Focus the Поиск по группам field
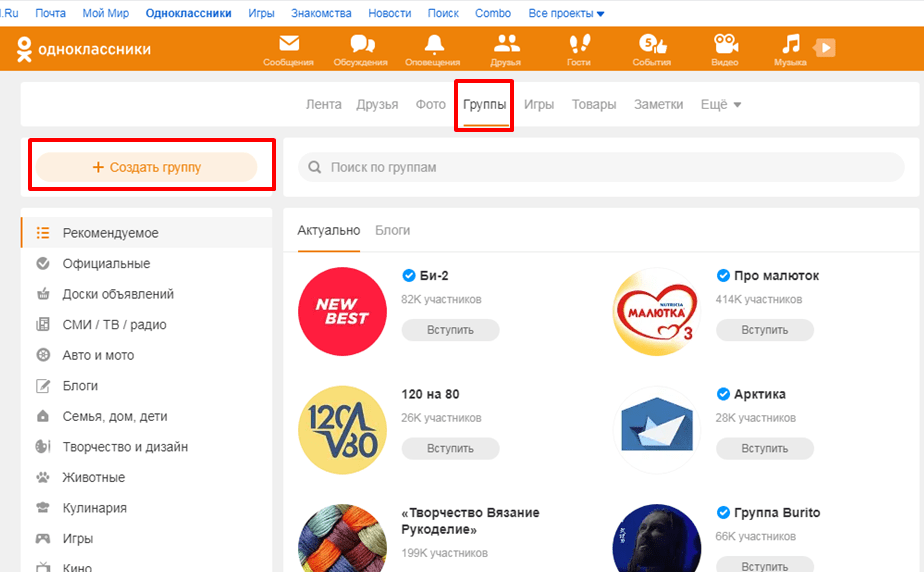This screenshot has height=572, width=924. (601, 167)
